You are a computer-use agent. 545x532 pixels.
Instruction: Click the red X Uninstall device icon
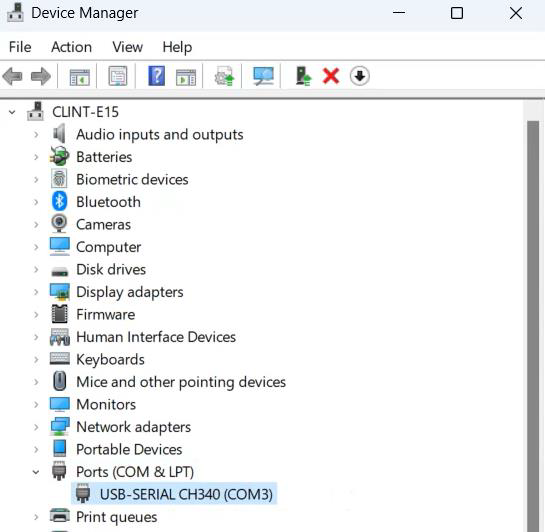[331, 76]
